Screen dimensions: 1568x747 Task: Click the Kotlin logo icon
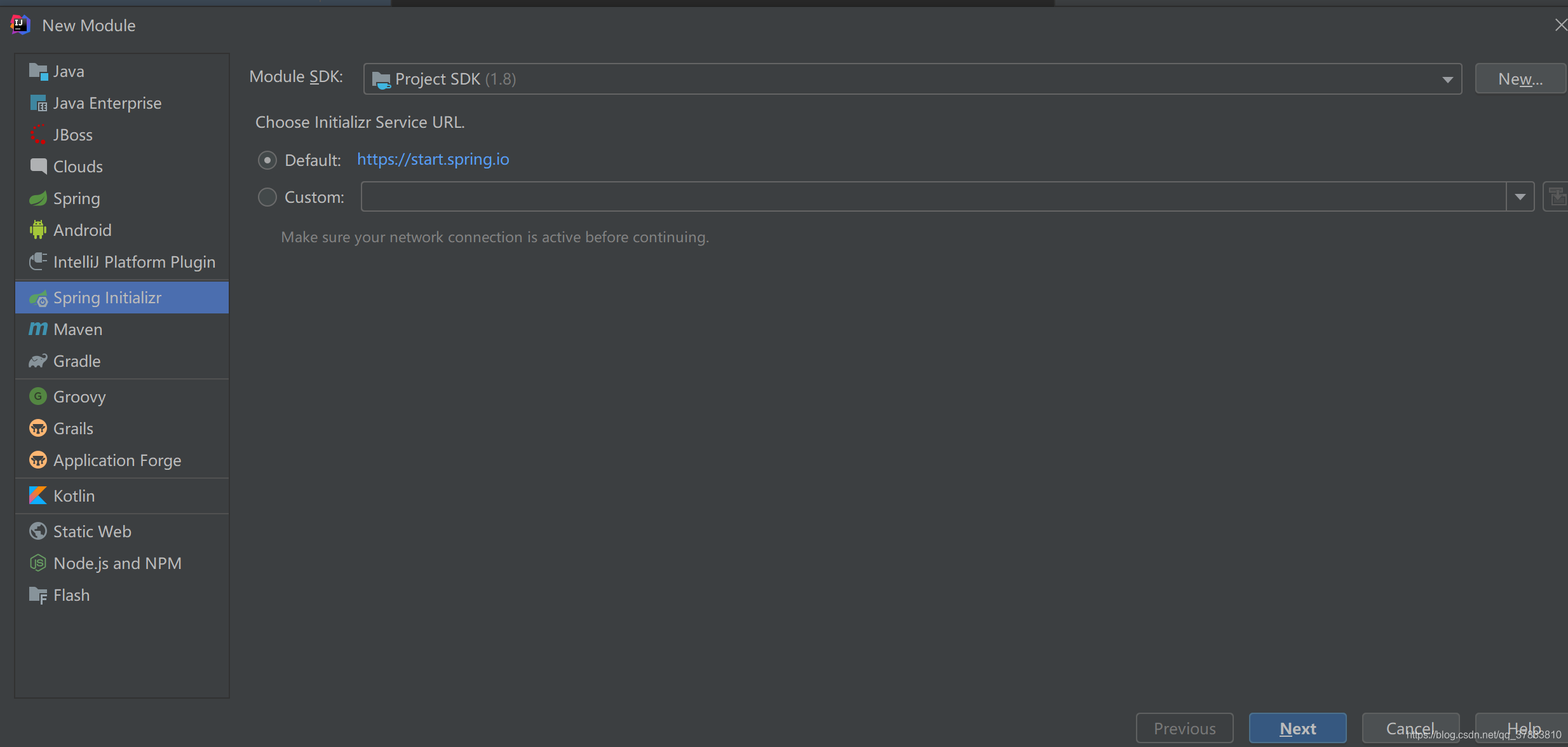coord(38,495)
